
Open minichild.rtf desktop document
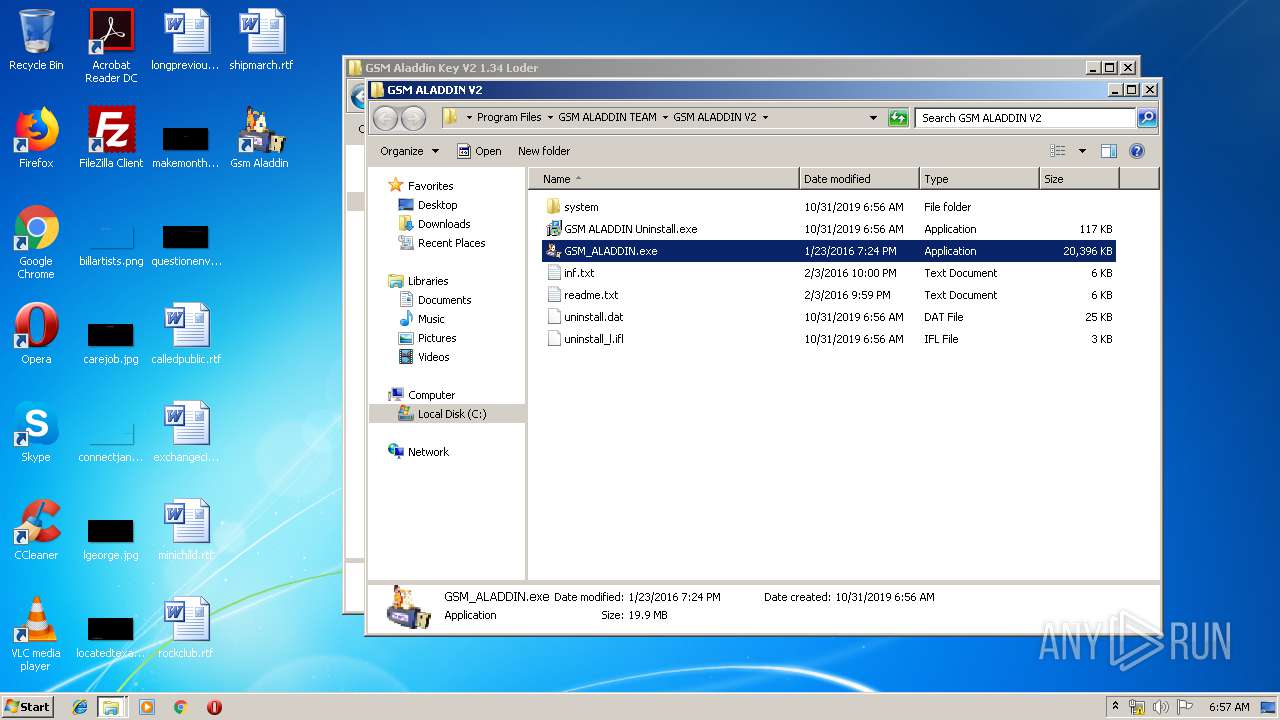point(186,531)
